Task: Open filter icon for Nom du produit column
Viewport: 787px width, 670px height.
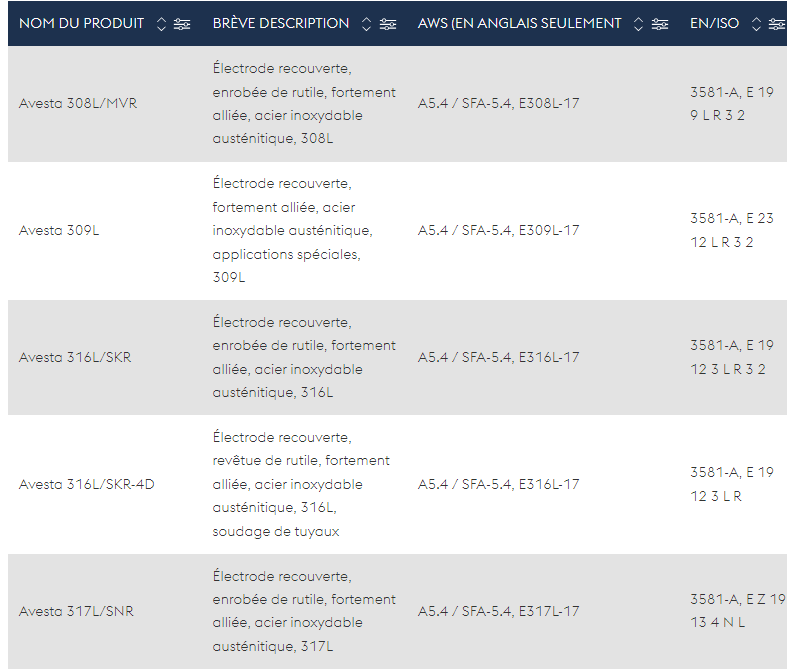Action: 182,24
